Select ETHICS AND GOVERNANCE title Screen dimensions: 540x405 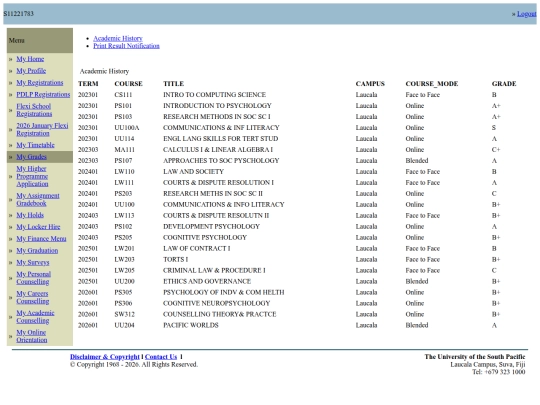(x=207, y=281)
